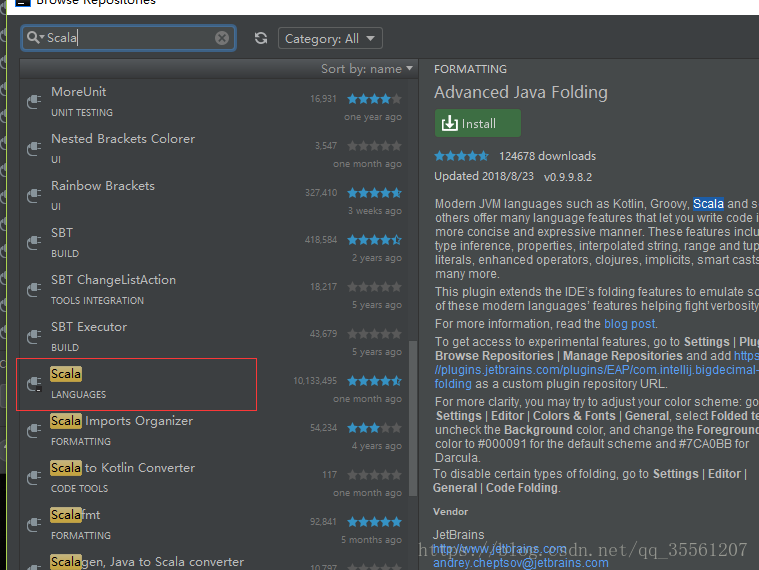759x570 pixels.
Task: Click the Scalafmt five-star rating
Action: coord(374,522)
